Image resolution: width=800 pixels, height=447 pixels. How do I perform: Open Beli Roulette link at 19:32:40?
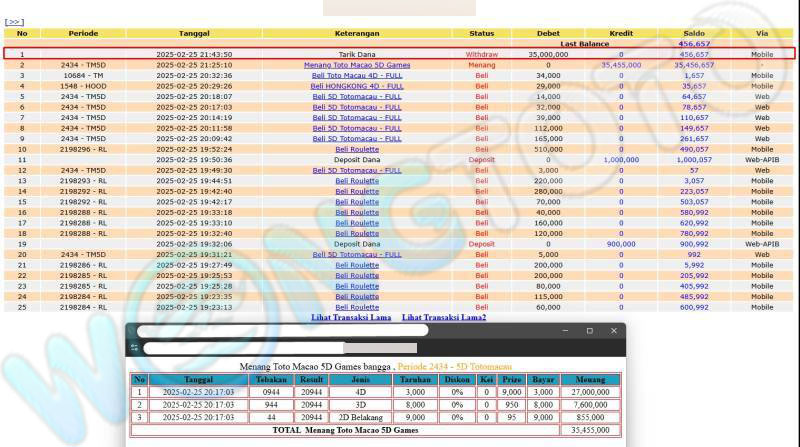pyautogui.click(x=357, y=233)
